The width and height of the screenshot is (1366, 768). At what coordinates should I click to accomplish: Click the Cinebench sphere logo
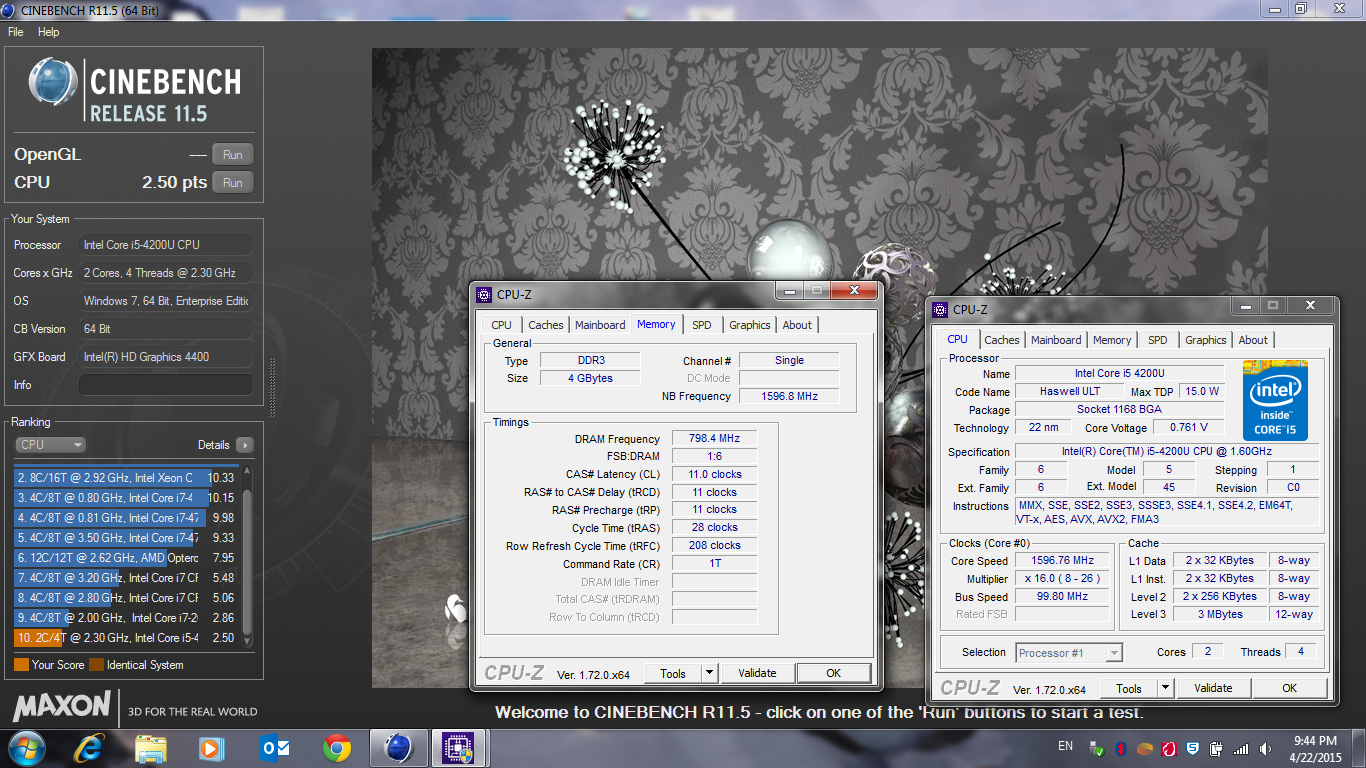click(x=53, y=83)
